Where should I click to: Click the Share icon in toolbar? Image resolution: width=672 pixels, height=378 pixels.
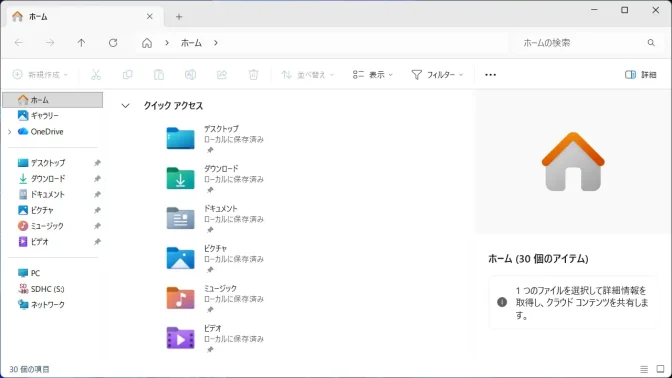coord(222,75)
